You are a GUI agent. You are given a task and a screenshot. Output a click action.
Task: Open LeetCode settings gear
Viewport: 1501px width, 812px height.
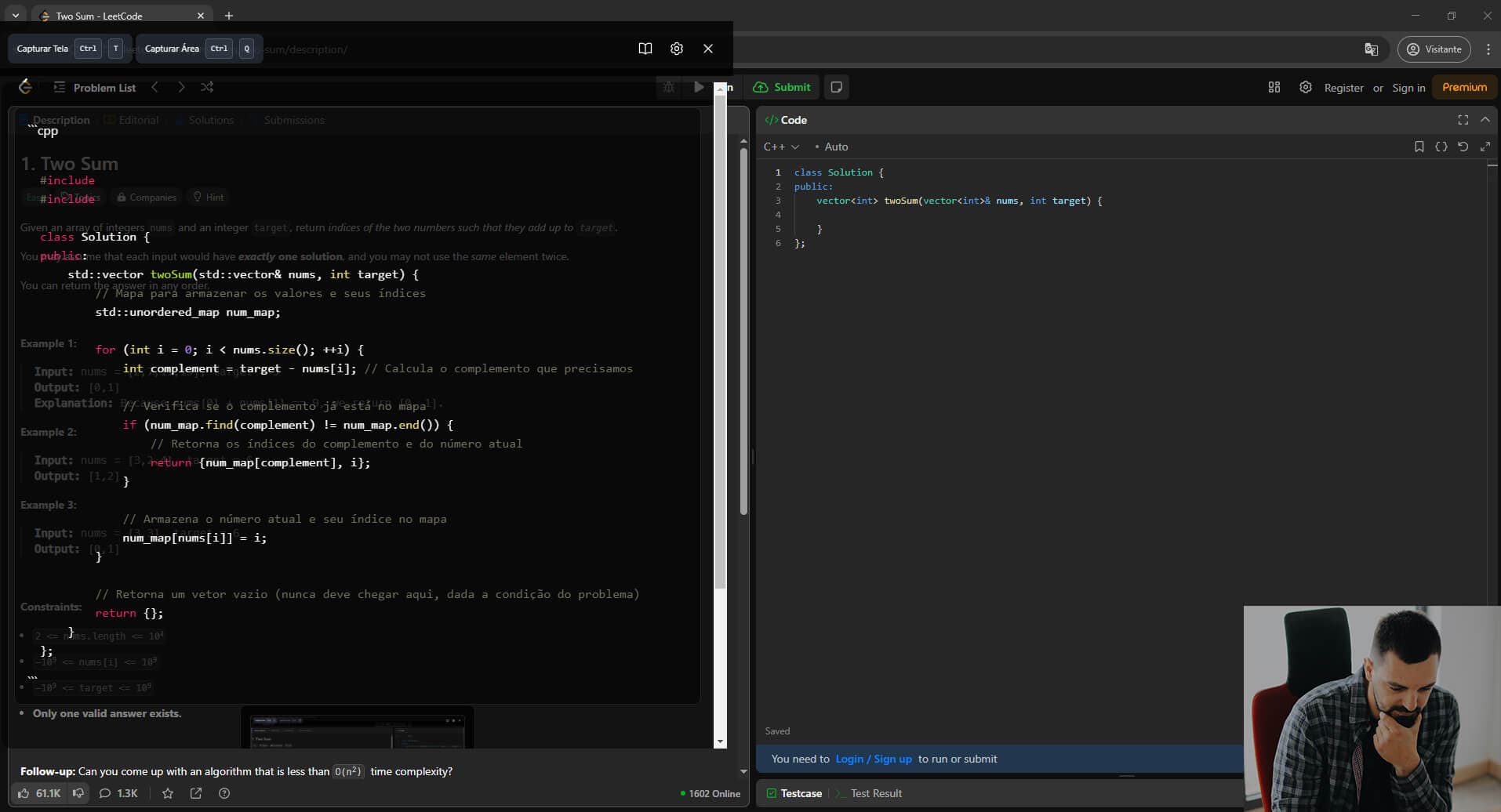[1306, 87]
